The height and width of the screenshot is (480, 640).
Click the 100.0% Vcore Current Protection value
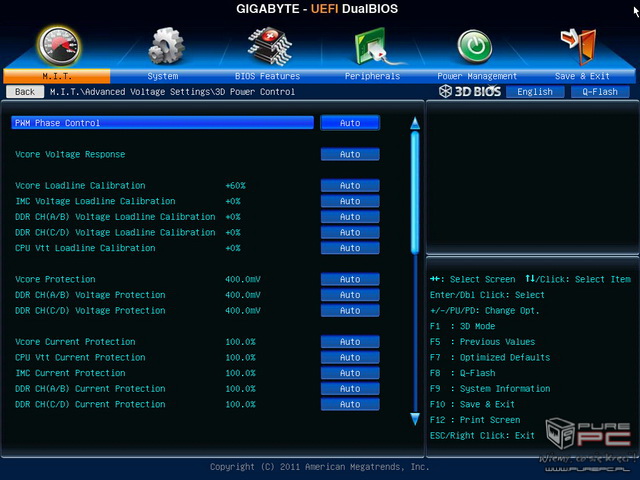click(x=240, y=342)
